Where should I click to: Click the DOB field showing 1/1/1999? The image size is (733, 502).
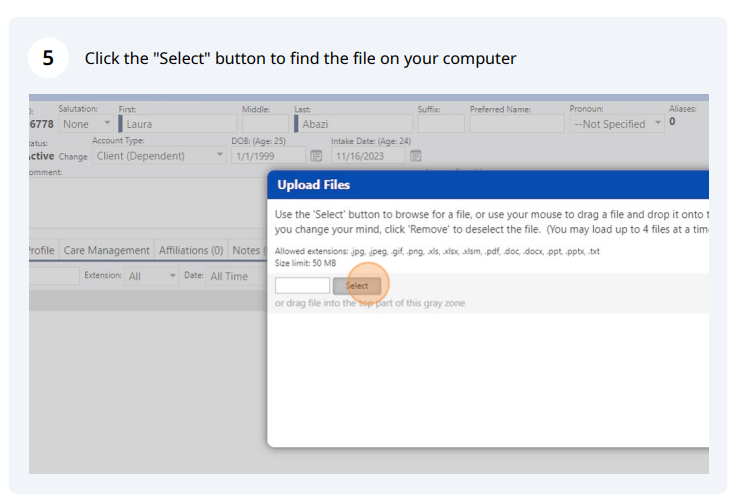coord(269,156)
